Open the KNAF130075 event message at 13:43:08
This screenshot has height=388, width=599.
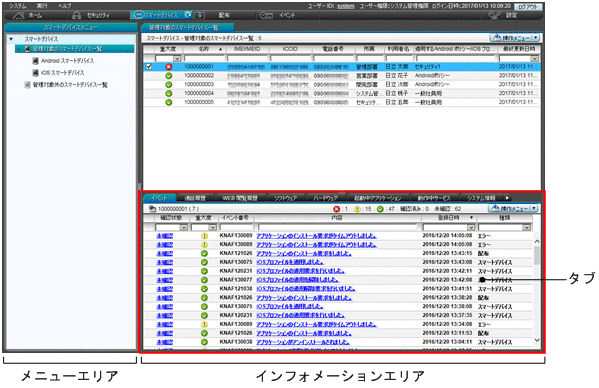click(x=290, y=262)
